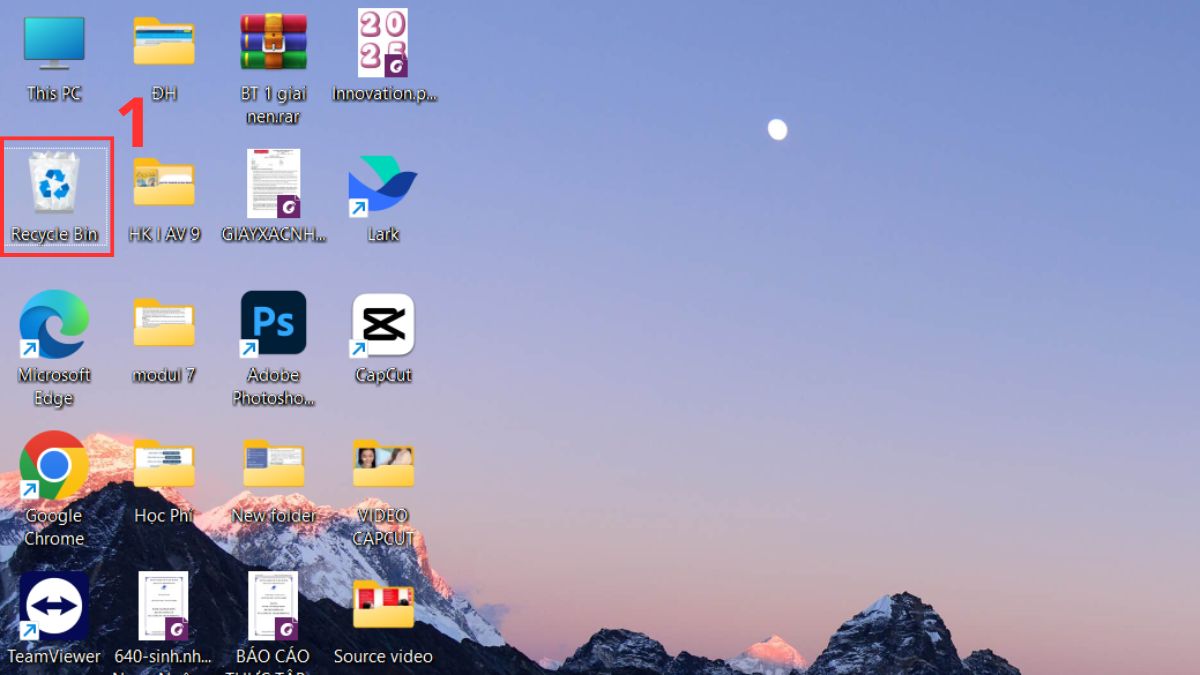Click the "modul 7" label text

(x=164, y=376)
